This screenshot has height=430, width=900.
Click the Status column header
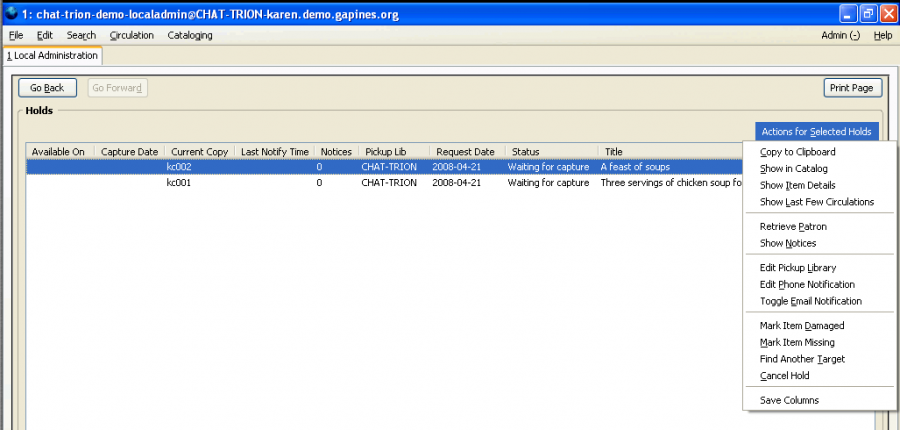526,152
